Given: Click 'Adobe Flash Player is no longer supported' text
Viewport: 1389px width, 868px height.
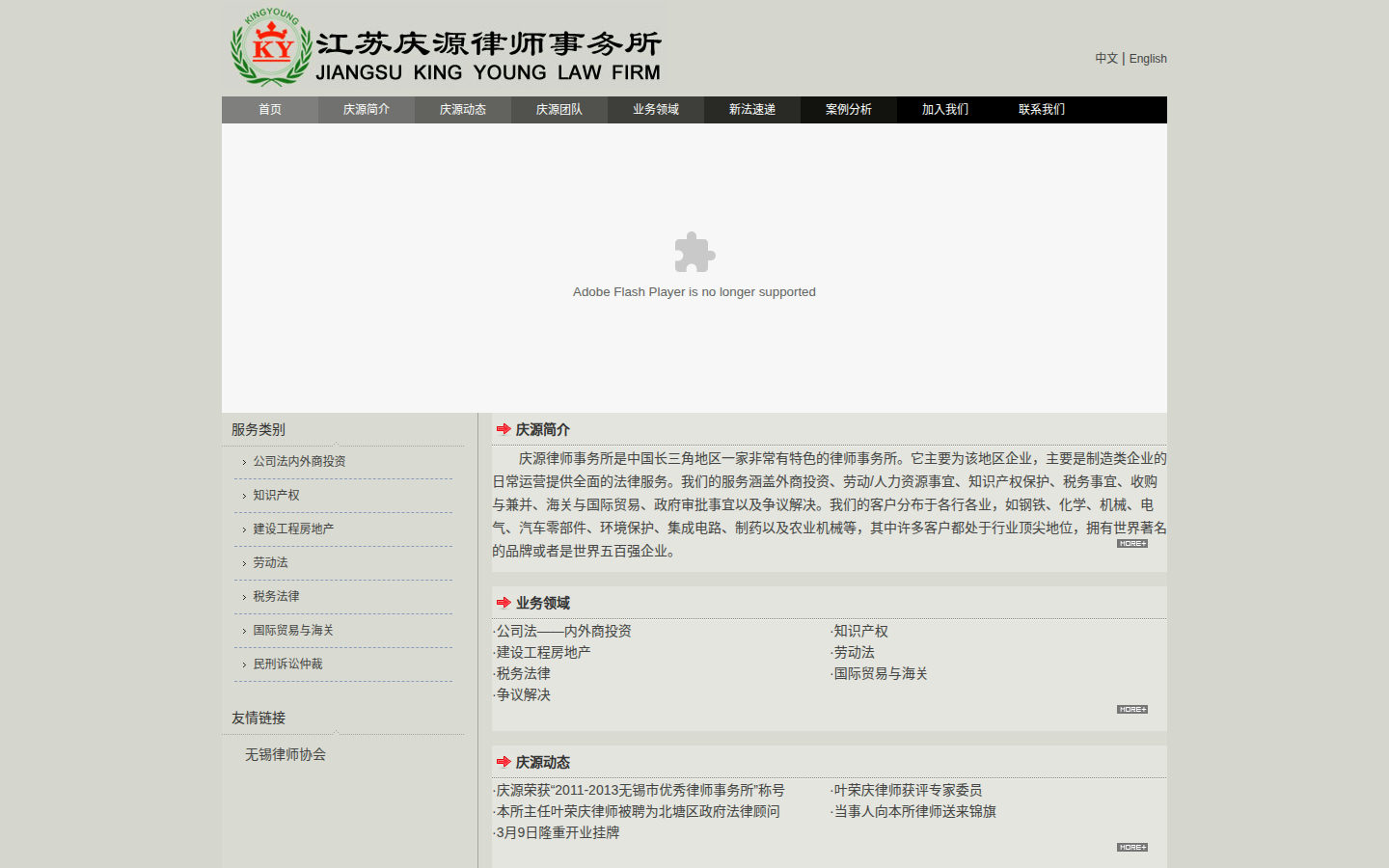Looking at the screenshot, I should coord(694,292).
